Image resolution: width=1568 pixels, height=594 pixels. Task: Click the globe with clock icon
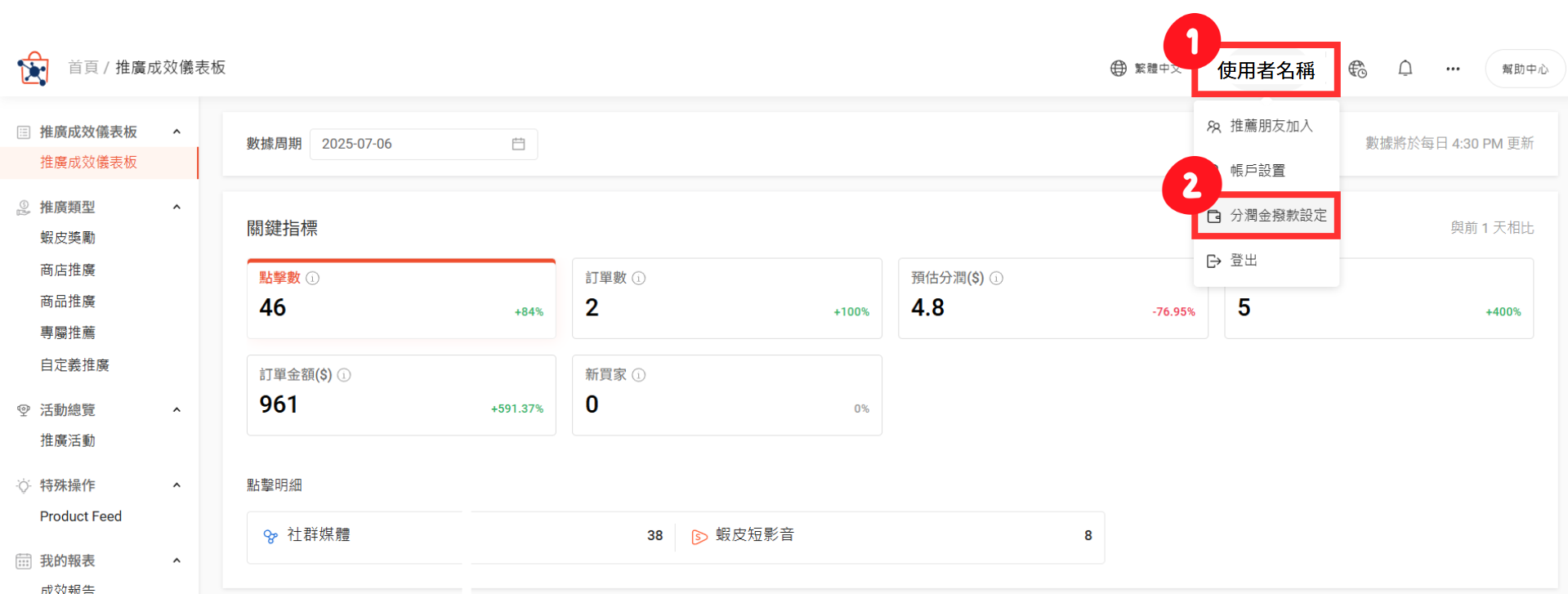tap(1357, 69)
